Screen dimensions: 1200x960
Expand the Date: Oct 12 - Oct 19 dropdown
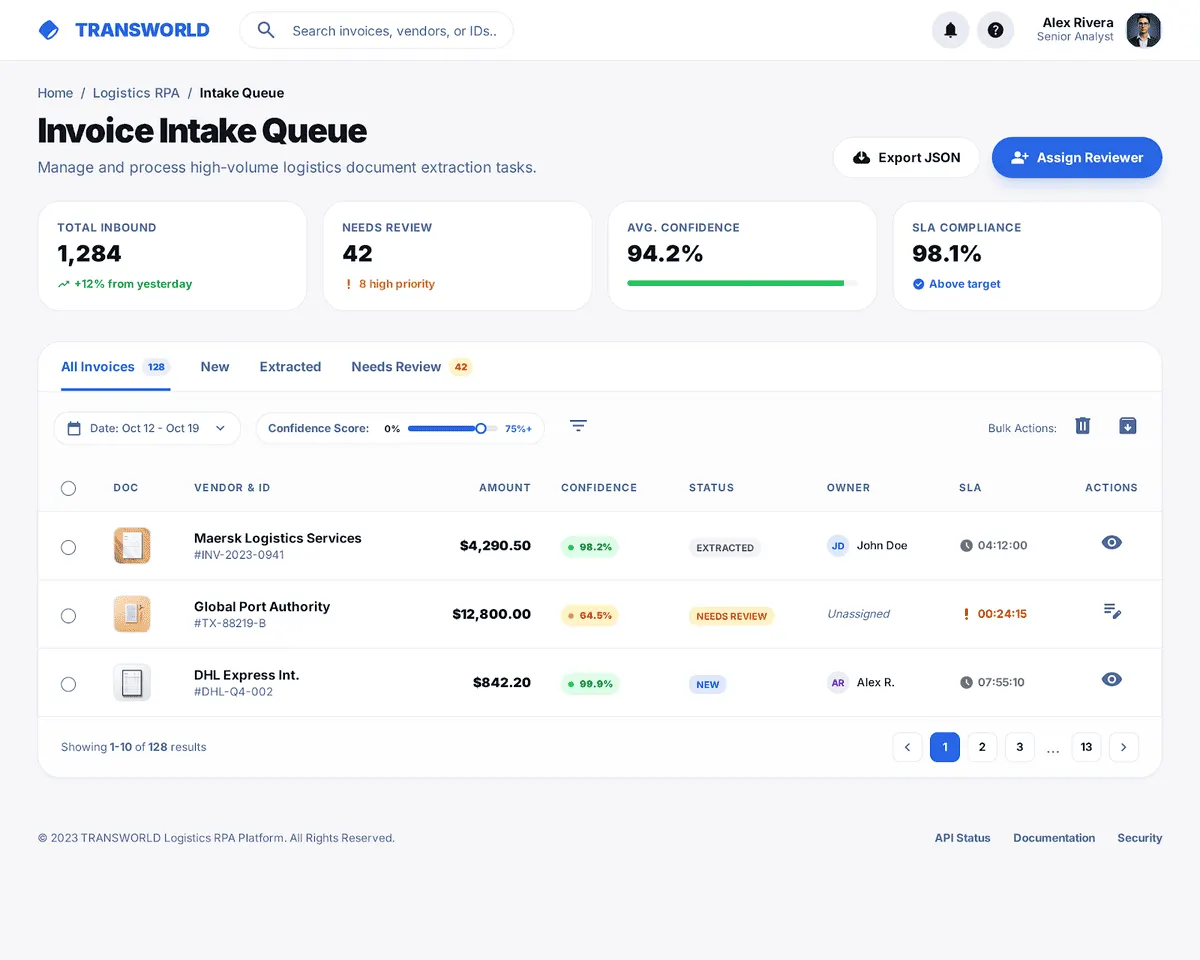click(147, 428)
